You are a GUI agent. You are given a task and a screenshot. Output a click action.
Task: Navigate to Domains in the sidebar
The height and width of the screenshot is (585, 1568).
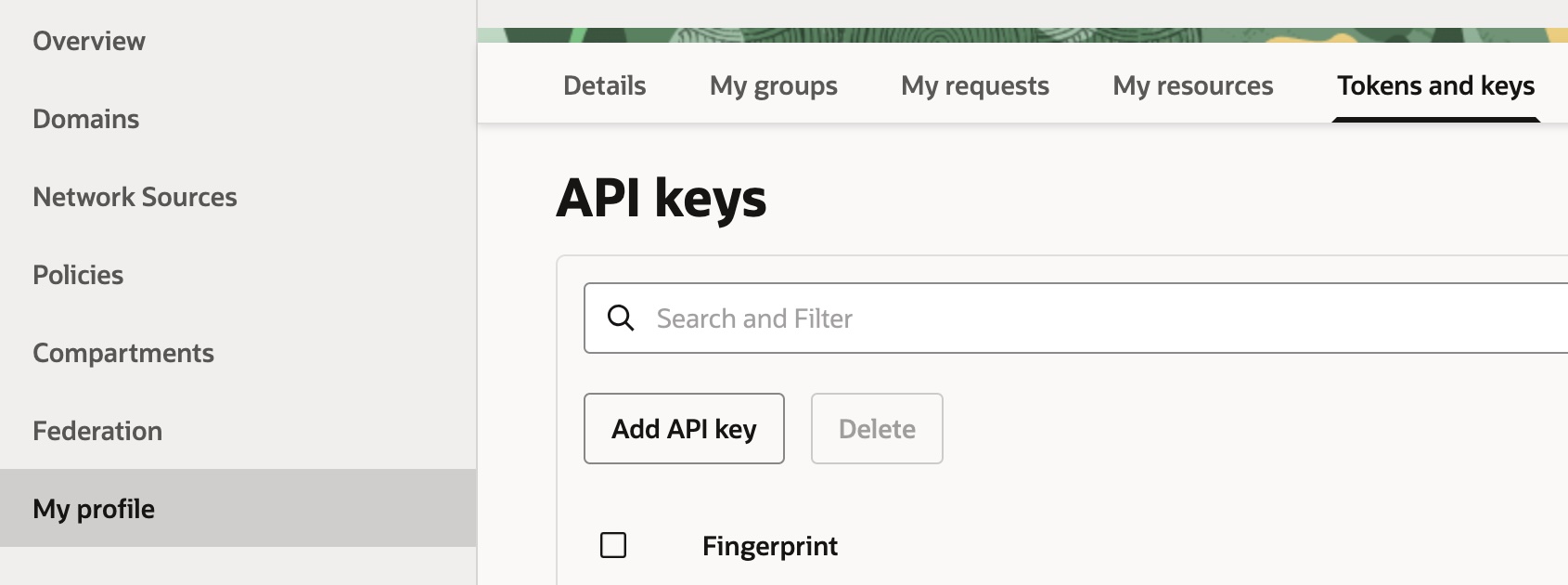tap(85, 119)
